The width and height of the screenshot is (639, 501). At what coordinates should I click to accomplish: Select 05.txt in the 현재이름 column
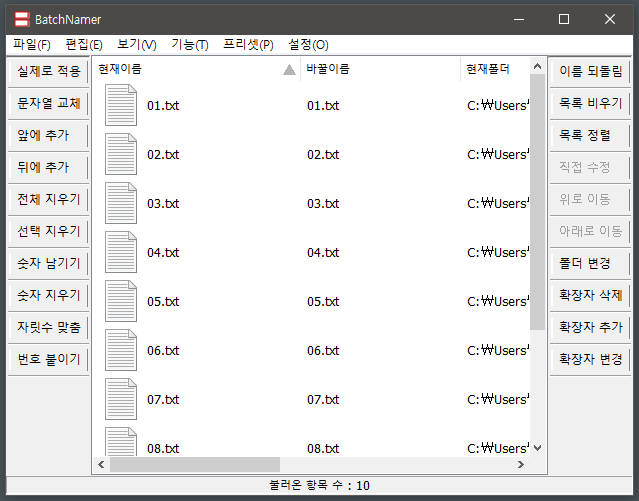163,301
